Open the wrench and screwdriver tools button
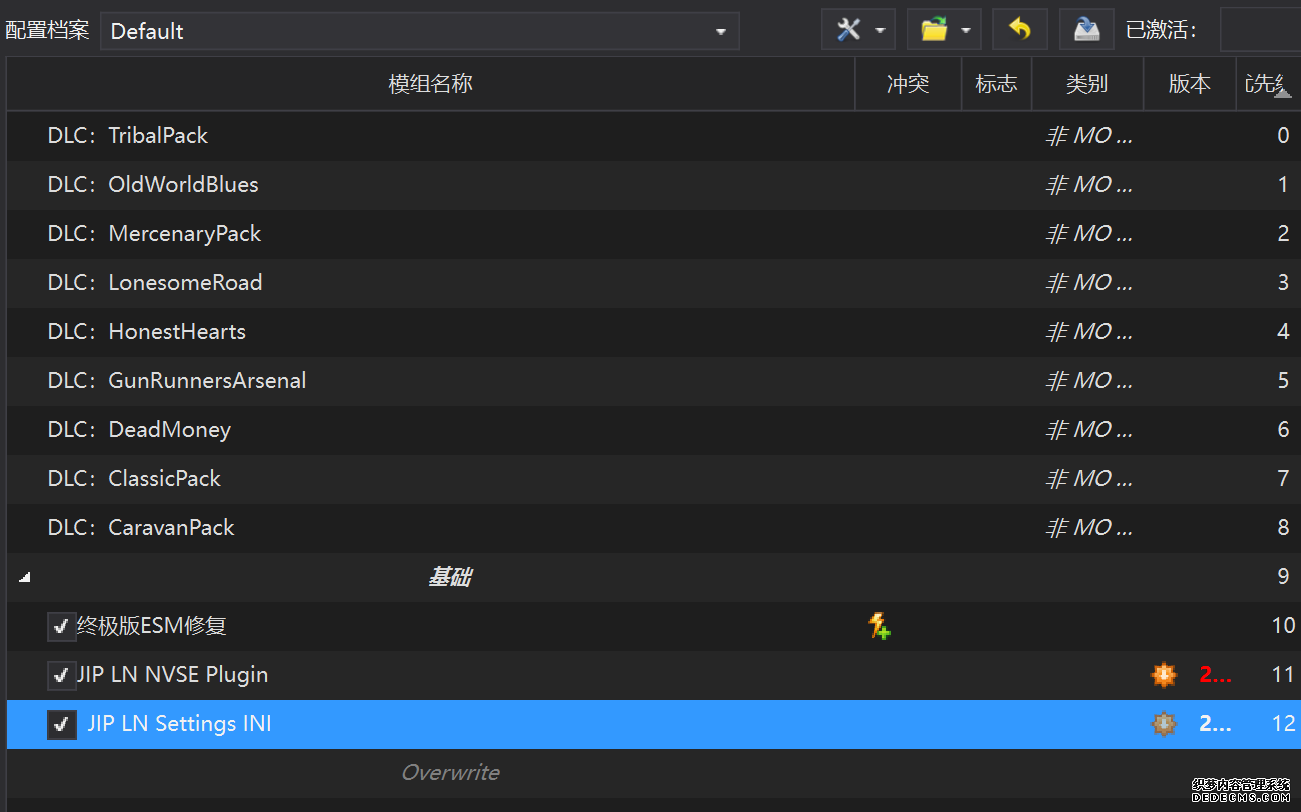Viewport: 1301px width, 812px height. point(849,30)
